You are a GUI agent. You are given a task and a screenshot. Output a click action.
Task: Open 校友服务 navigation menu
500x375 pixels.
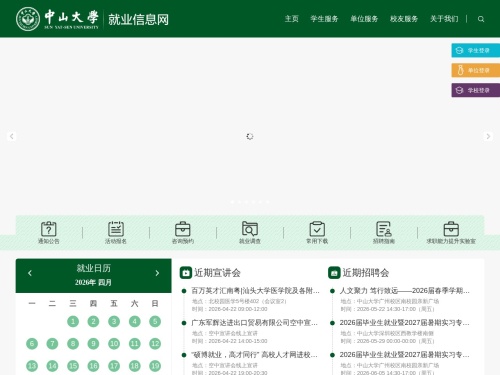tap(404, 19)
